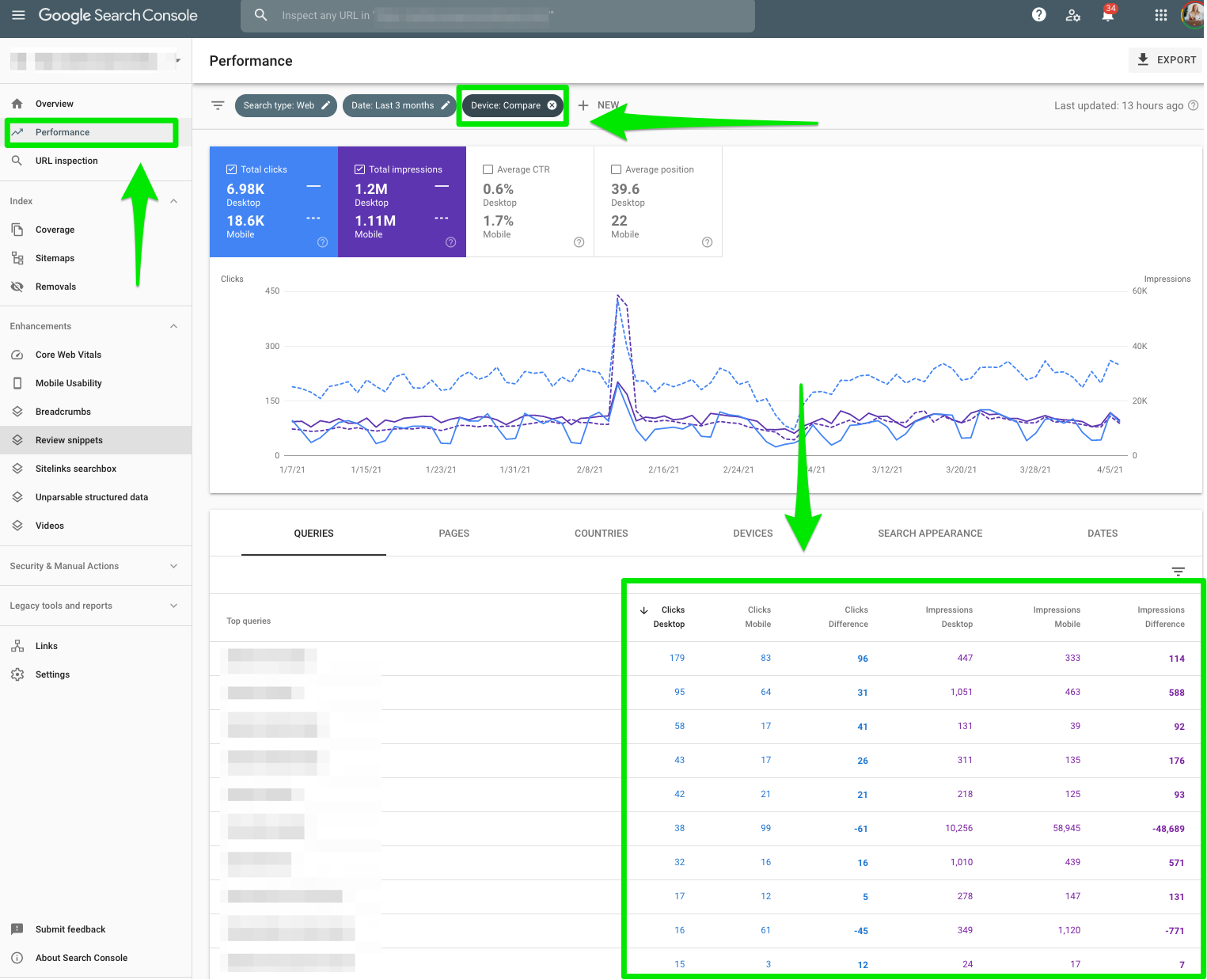
Task: Click the 179 desktop clicks value
Action: click(x=677, y=658)
